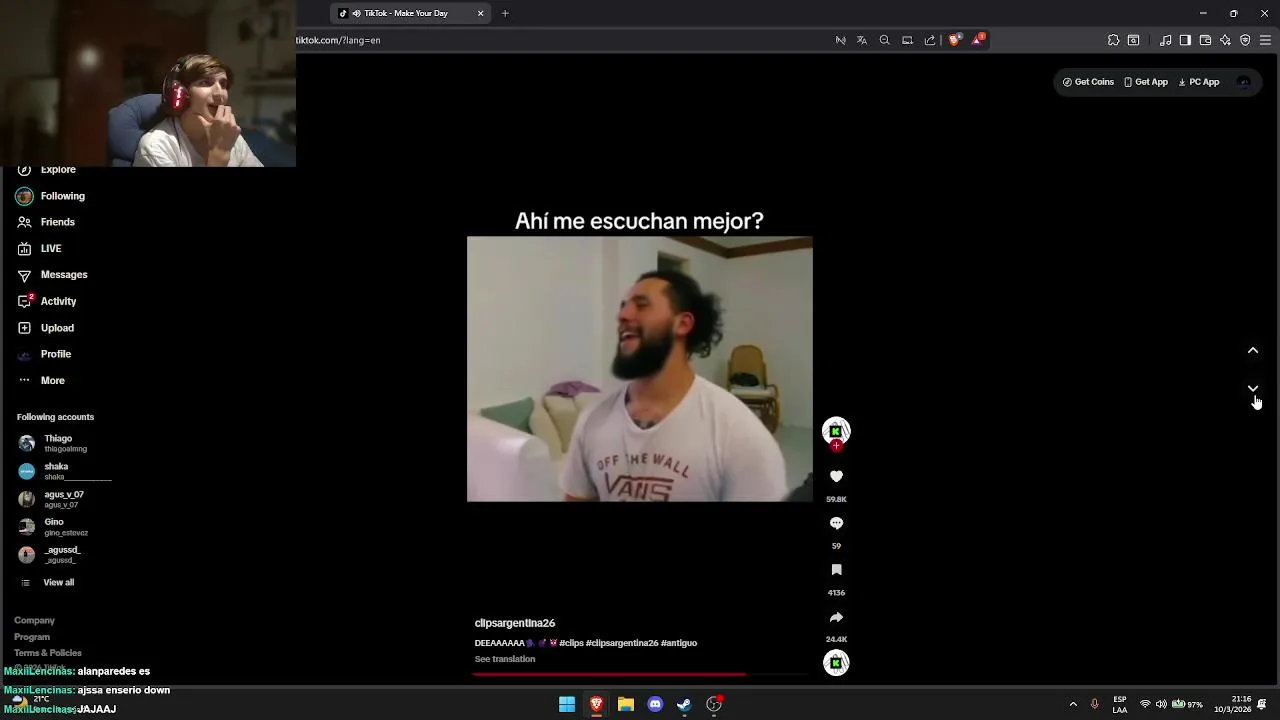Open the Windows Start menu
The image size is (1280, 720).
567,704
